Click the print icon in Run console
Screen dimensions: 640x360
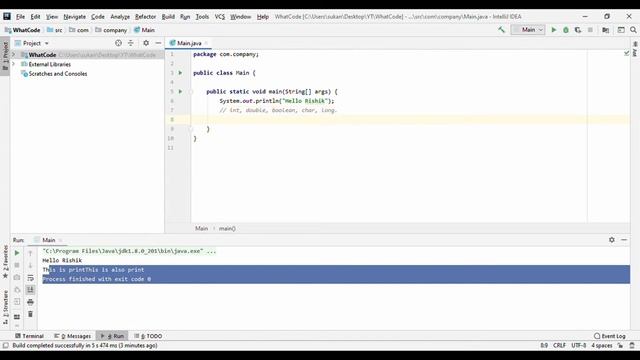point(30,302)
